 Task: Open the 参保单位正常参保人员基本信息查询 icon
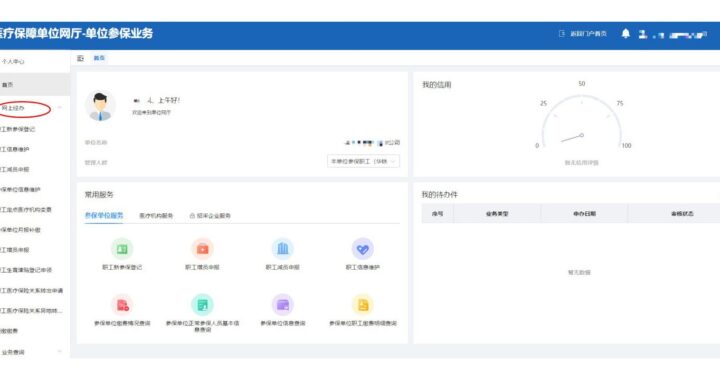[x=202, y=305]
